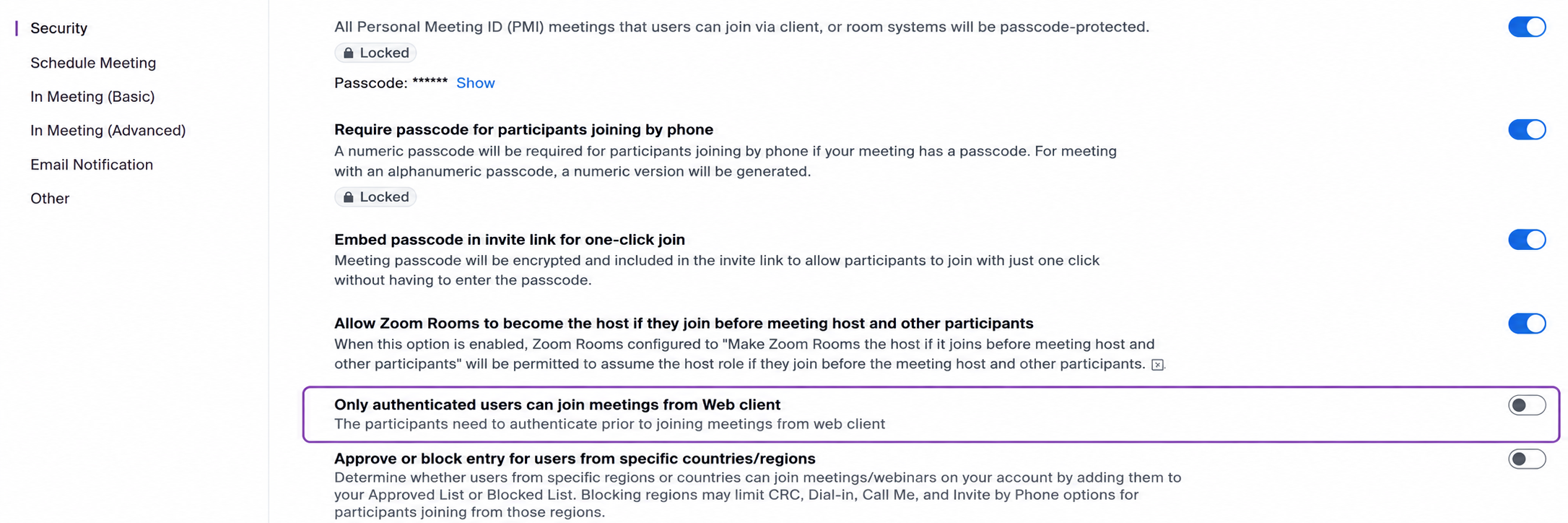Navigate to Email Notification settings

coord(92,165)
